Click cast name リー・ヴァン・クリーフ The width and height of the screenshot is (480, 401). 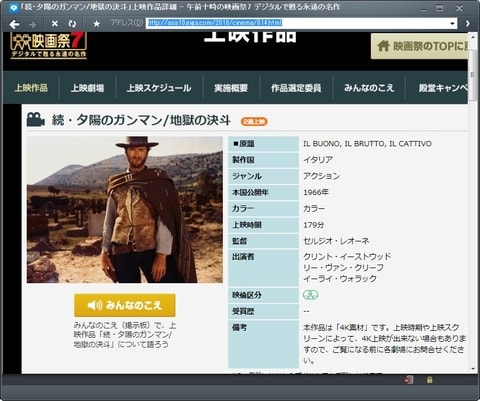343,268
